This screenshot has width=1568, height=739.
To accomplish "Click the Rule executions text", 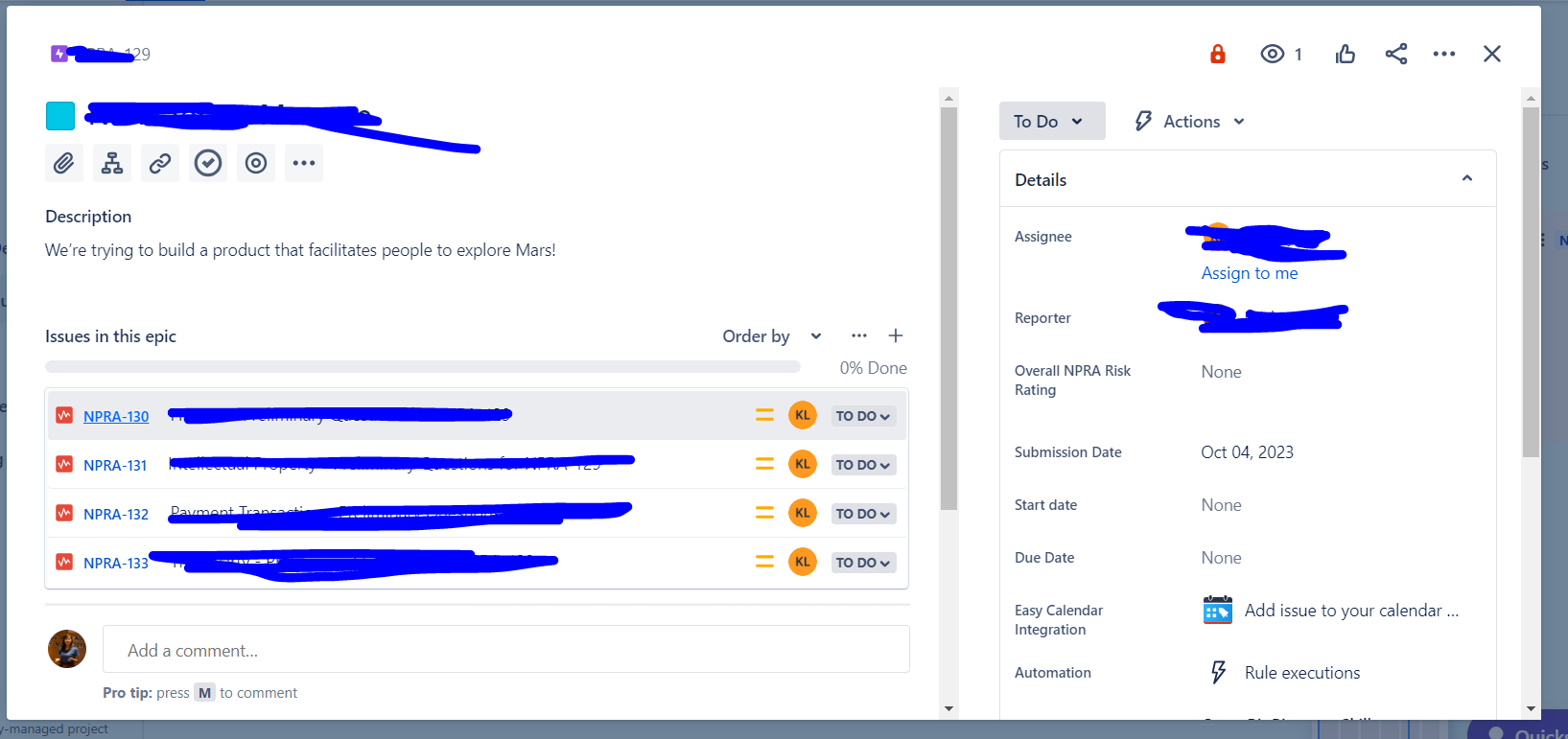I will coord(1302,673).
